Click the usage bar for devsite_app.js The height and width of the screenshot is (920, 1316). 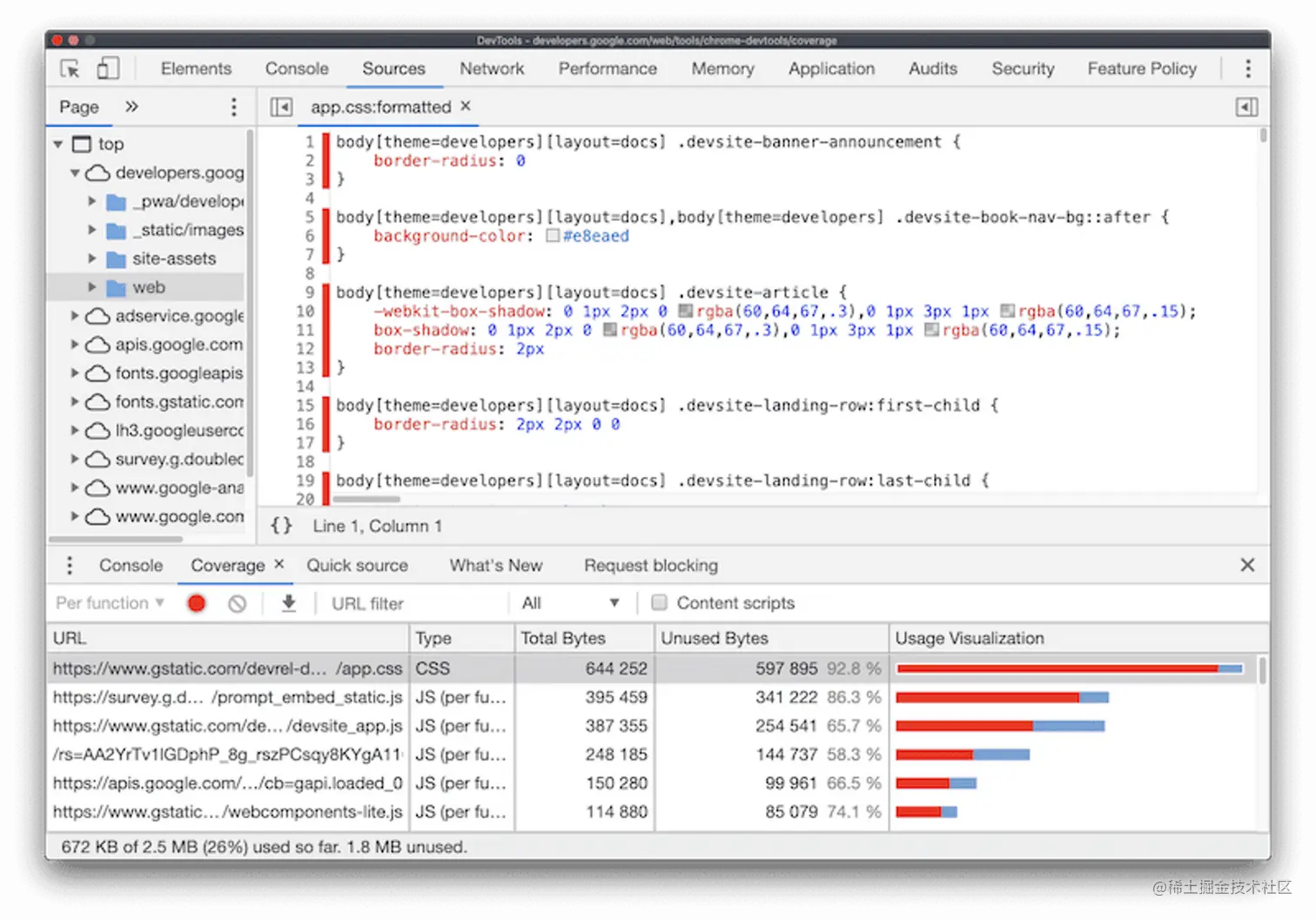1000,726
